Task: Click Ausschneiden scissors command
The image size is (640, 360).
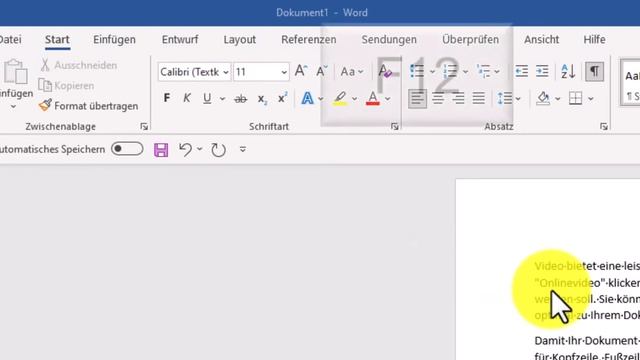Action: 78,65
